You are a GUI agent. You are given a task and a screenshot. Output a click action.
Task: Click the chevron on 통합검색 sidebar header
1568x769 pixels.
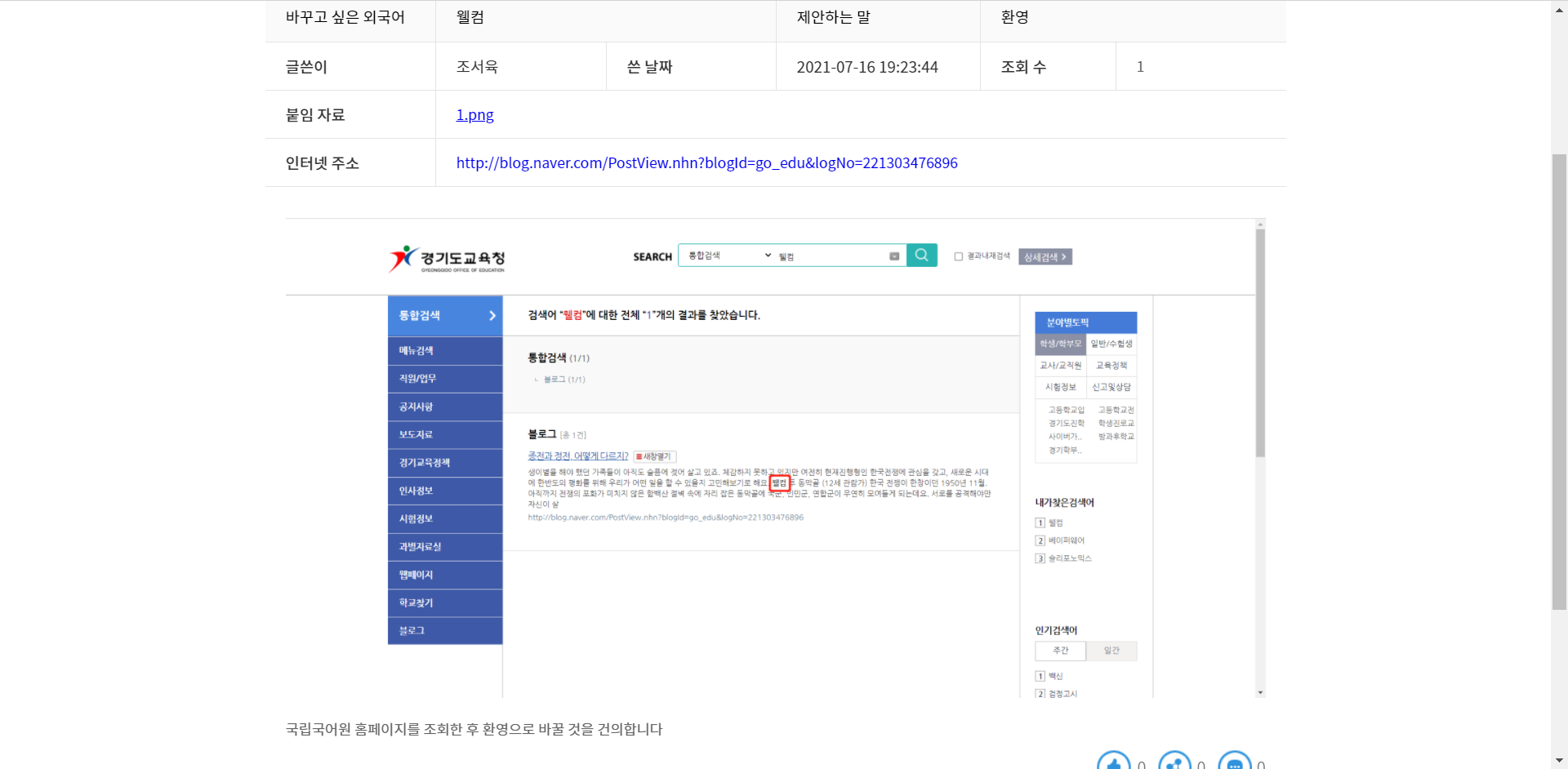tap(492, 316)
